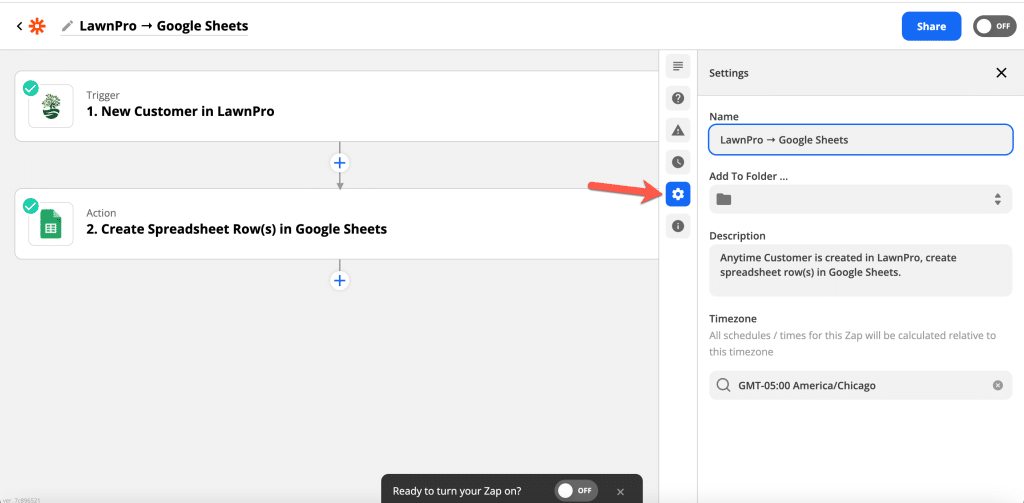Edit the Zap title LawnPro → Google Sheets

coord(164,26)
